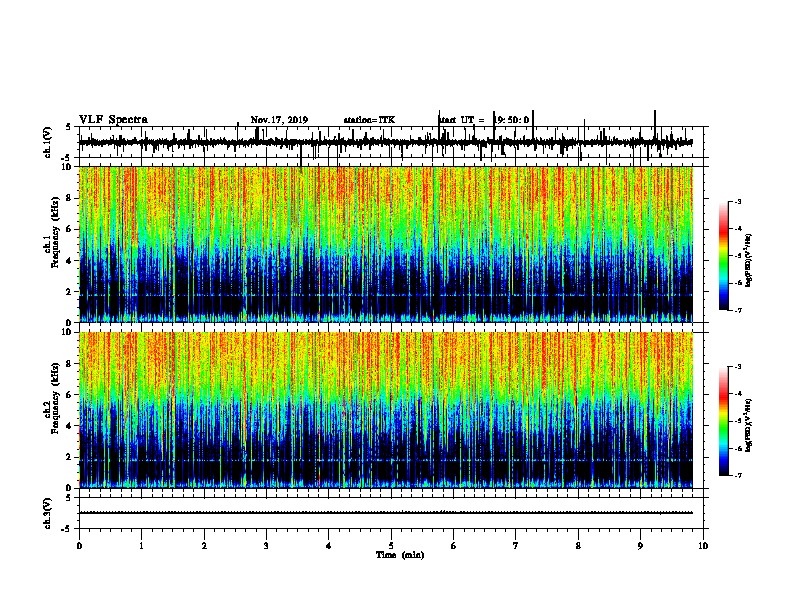This screenshot has height=612, width=792.
Task: Click the time axis tick label "5"
Action: coord(391,546)
